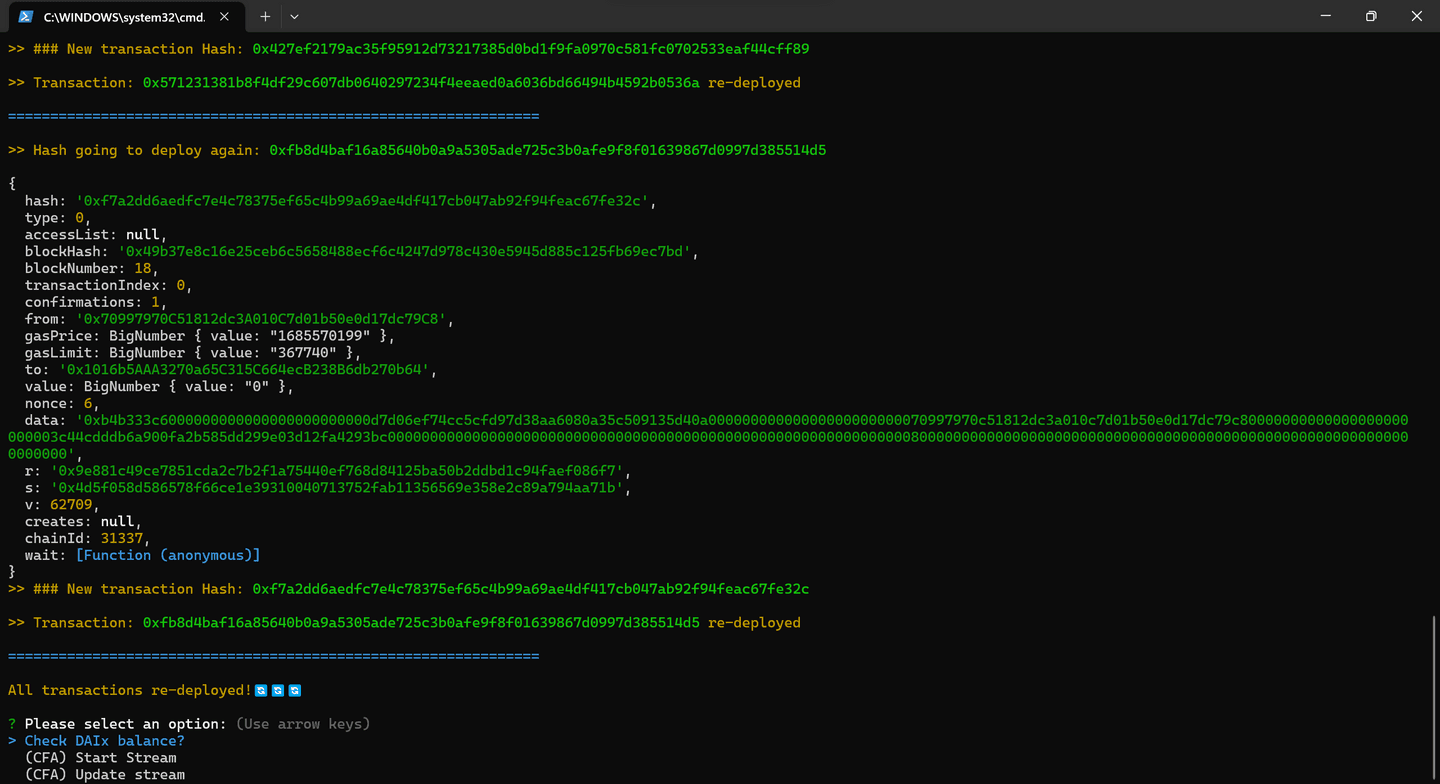
Task: Click the nonce value 6
Action: (x=87, y=405)
